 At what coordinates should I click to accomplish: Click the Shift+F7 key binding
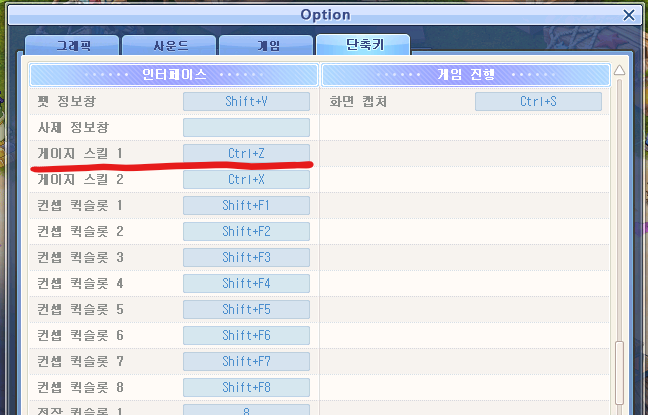click(x=246, y=361)
